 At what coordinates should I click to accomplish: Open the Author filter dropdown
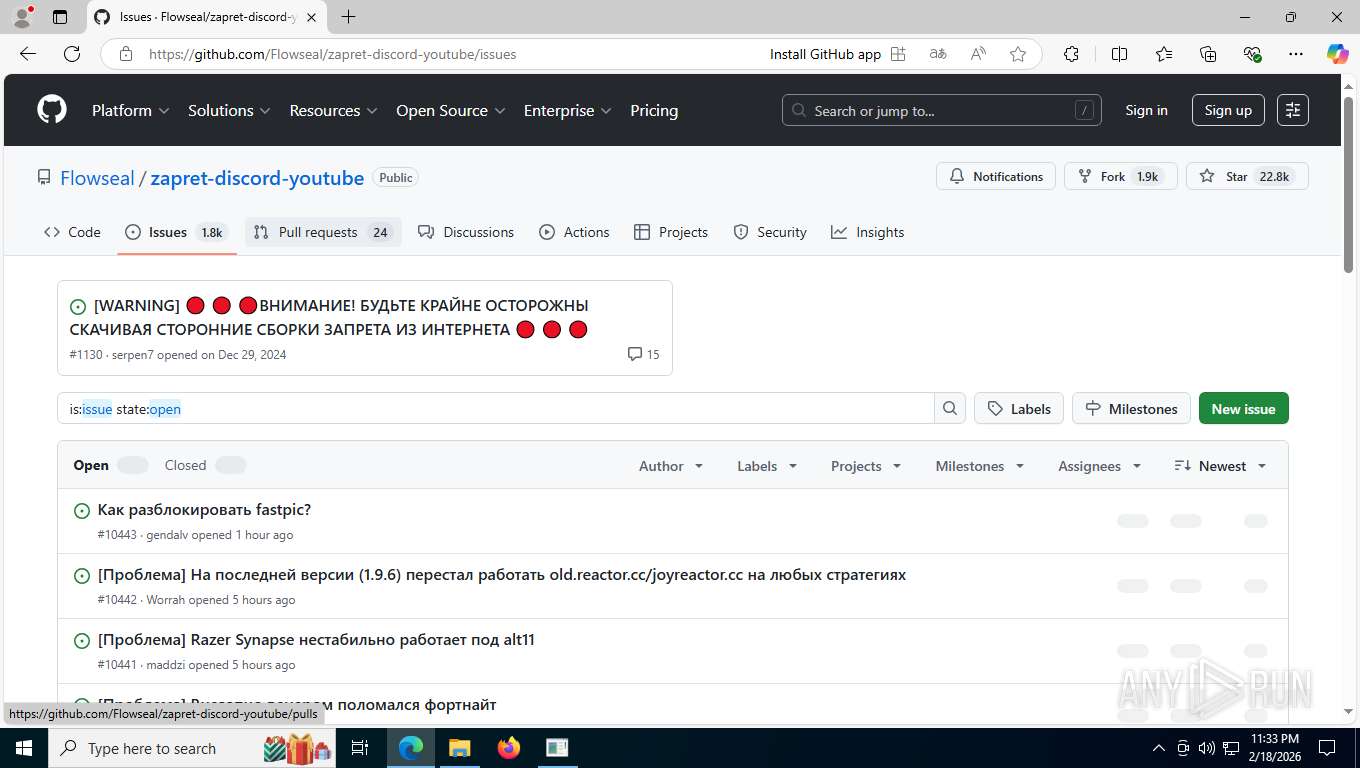click(x=671, y=466)
